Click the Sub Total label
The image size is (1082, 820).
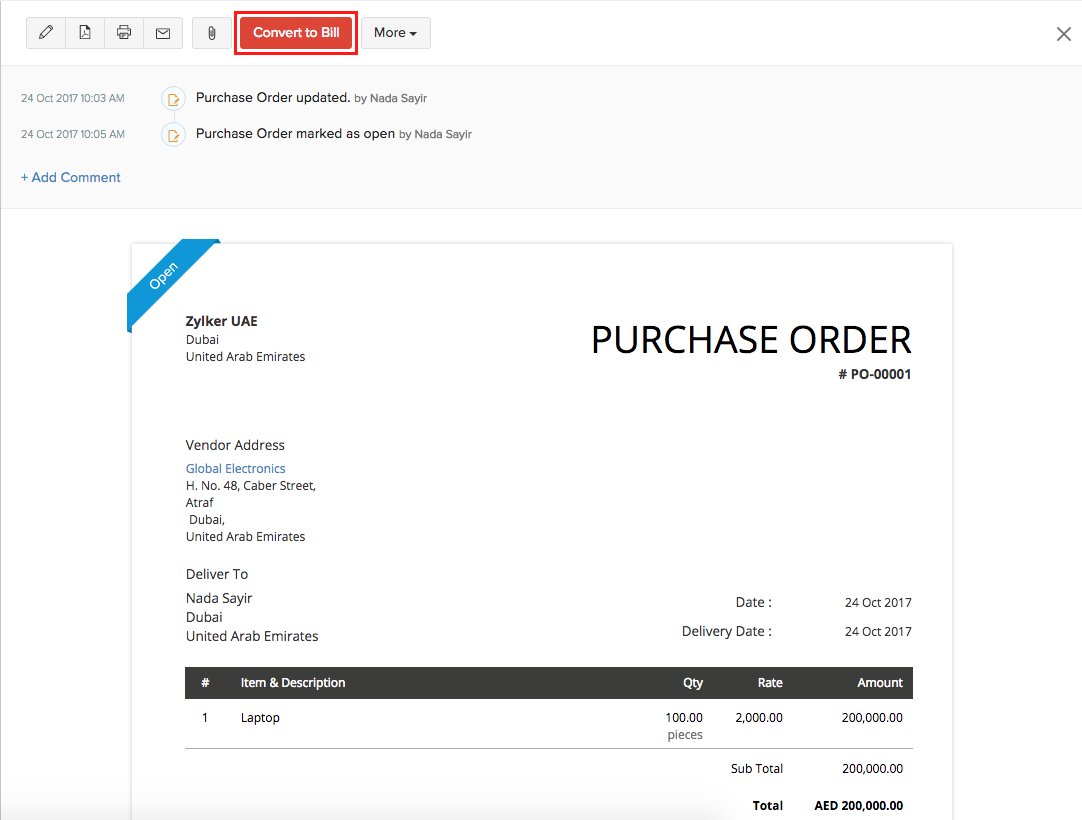click(757, 768)
